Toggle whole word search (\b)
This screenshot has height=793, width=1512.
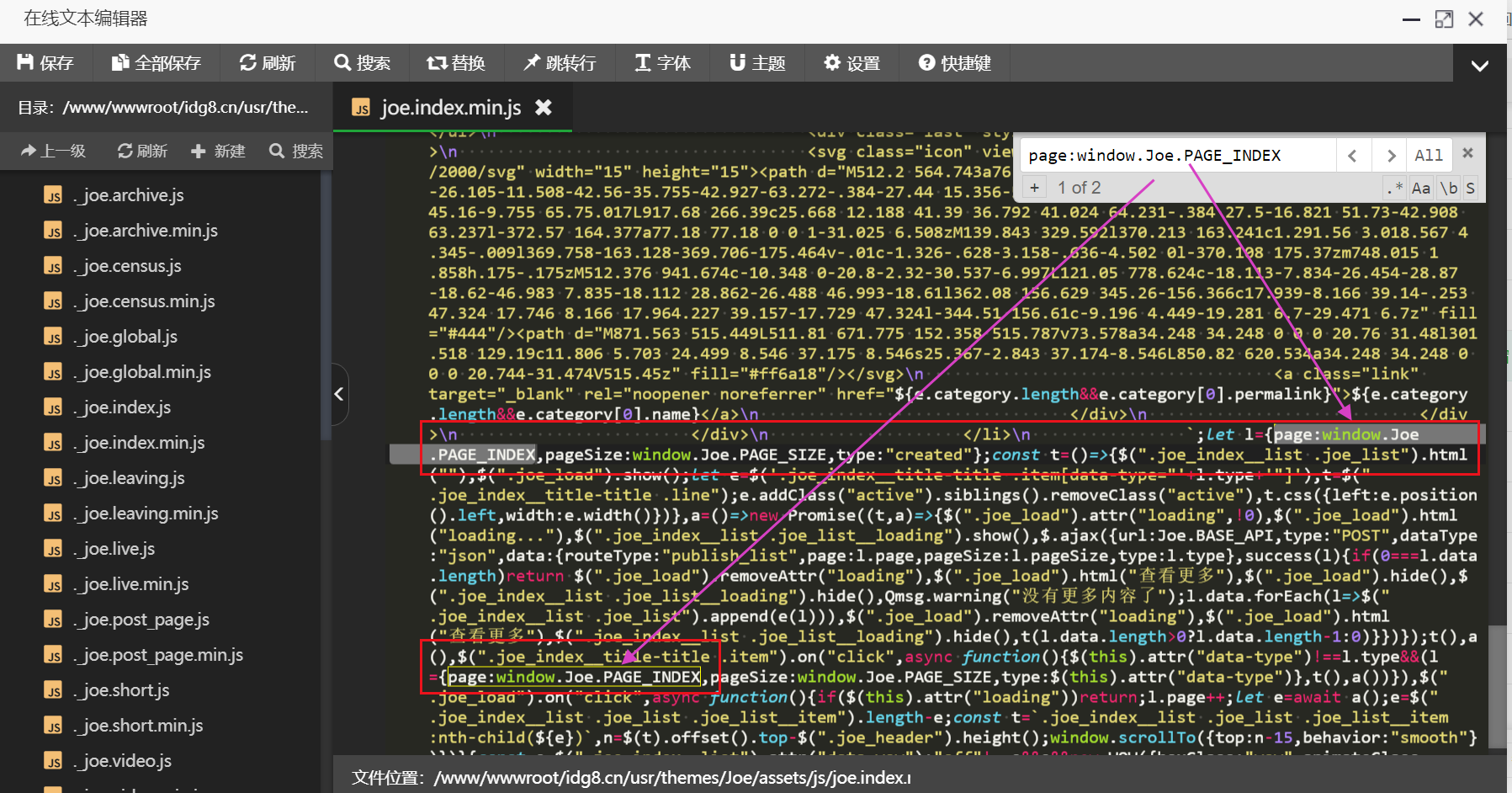1448,188
